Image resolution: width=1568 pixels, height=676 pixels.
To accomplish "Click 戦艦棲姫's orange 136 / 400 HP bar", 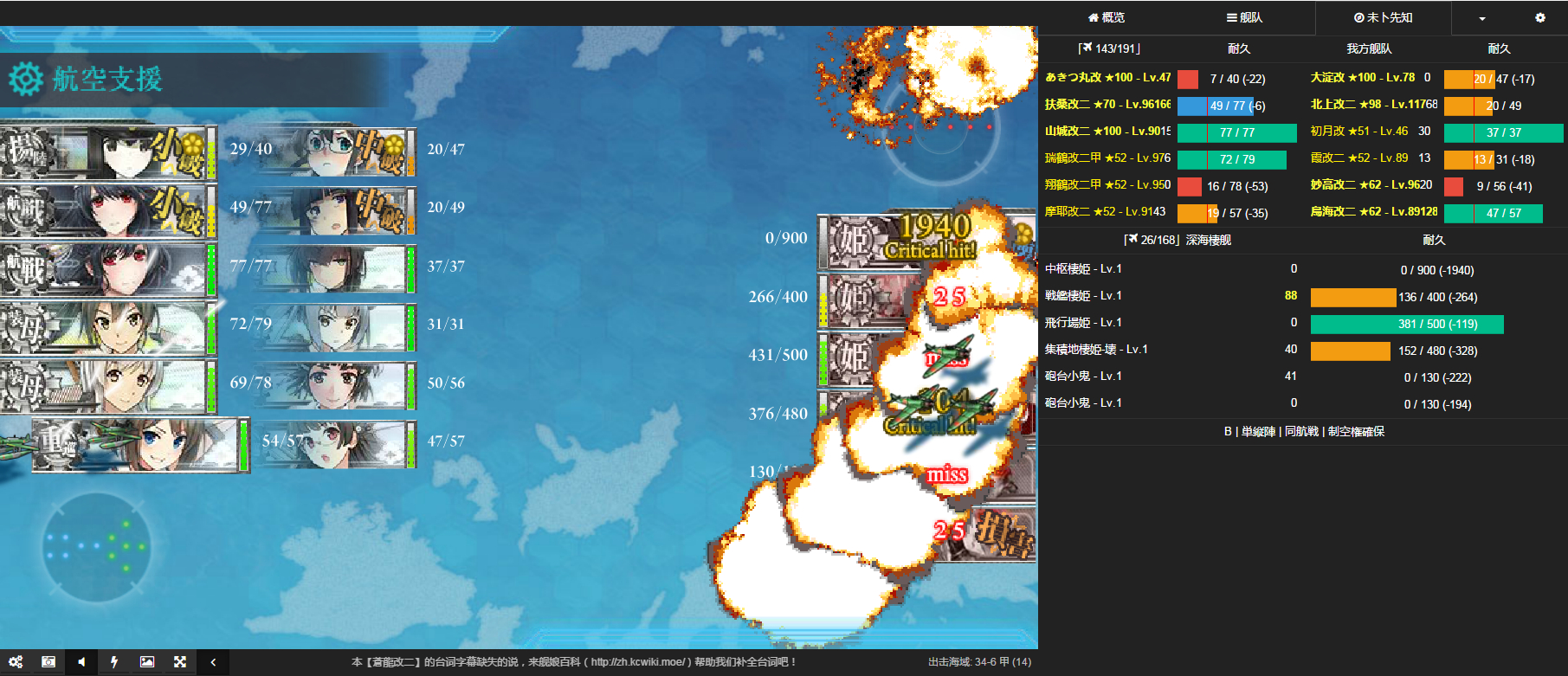I will (x=1353, y=298).
